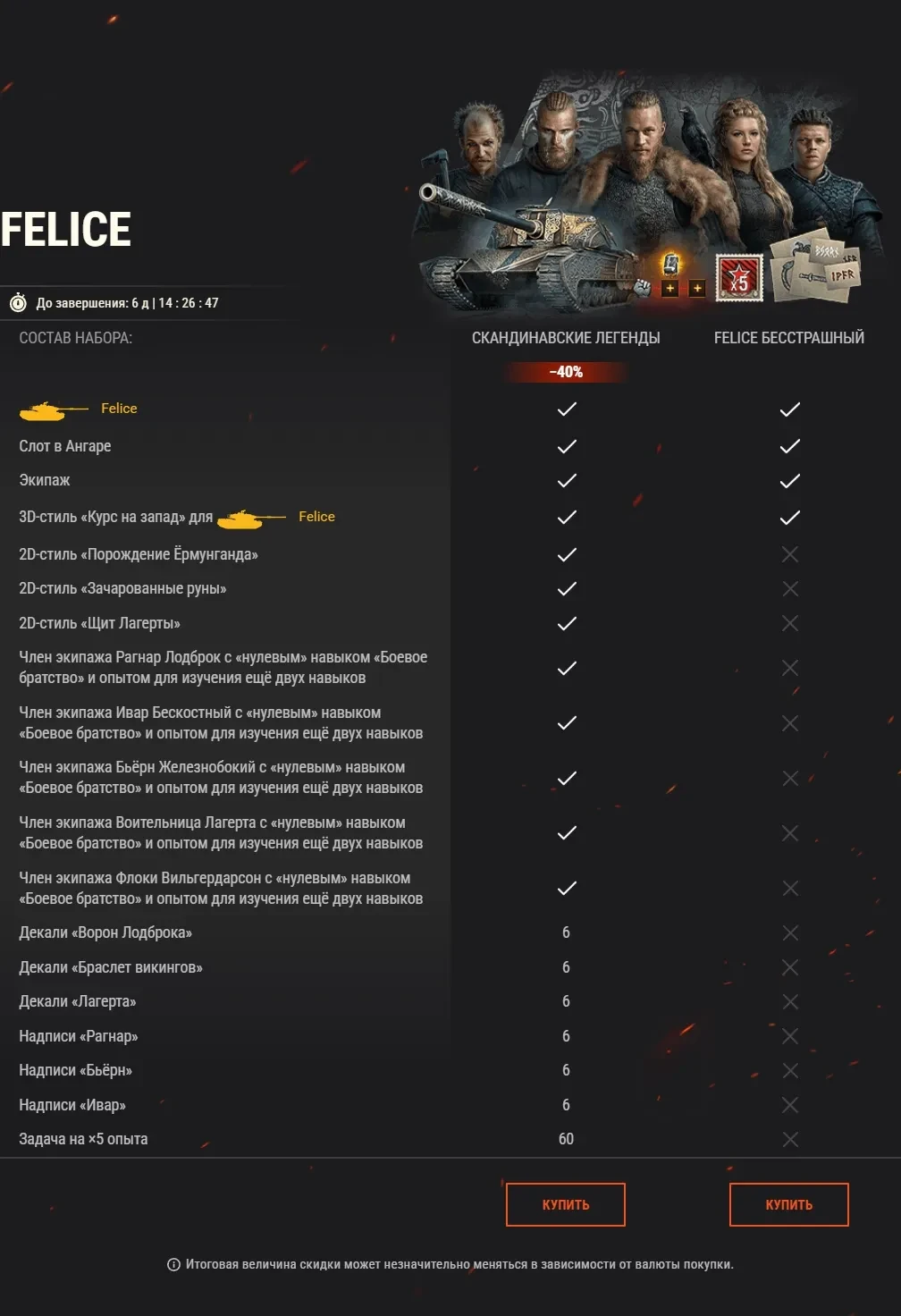Viewport: 901px width, 1316px height.
Task: Click the stopwatch icon beside the countdown
Action: pyautogui.click(x=18, y=303)
